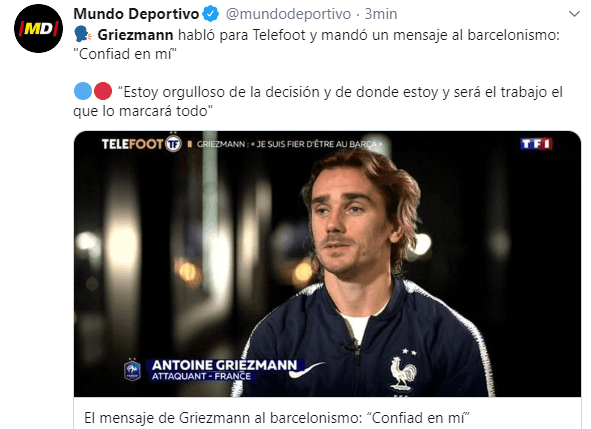This screenshot has height=429, width=591.
Task: Click the TF1 channel logo
Action: [536, 144]
